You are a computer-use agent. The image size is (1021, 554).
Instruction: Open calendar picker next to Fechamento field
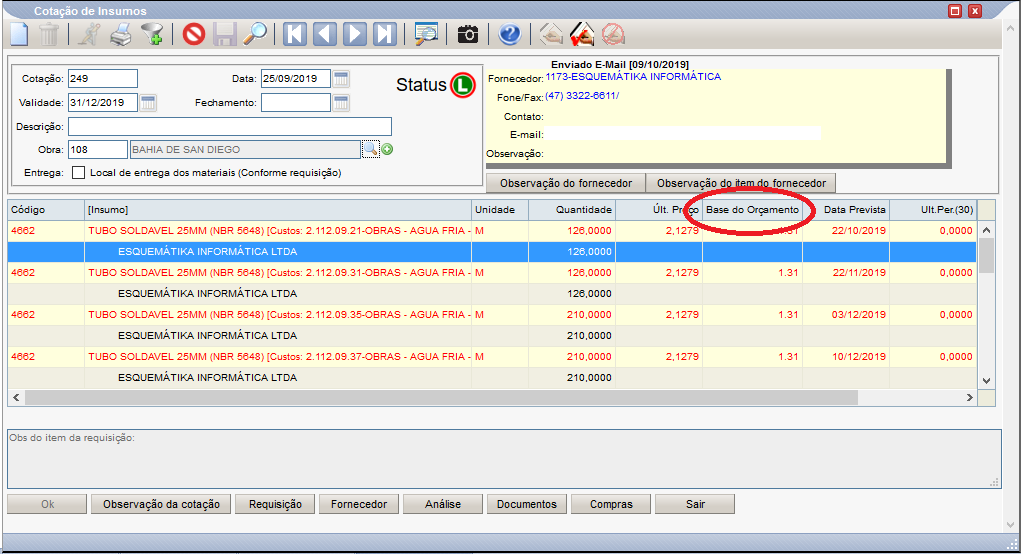coord(341,103)
